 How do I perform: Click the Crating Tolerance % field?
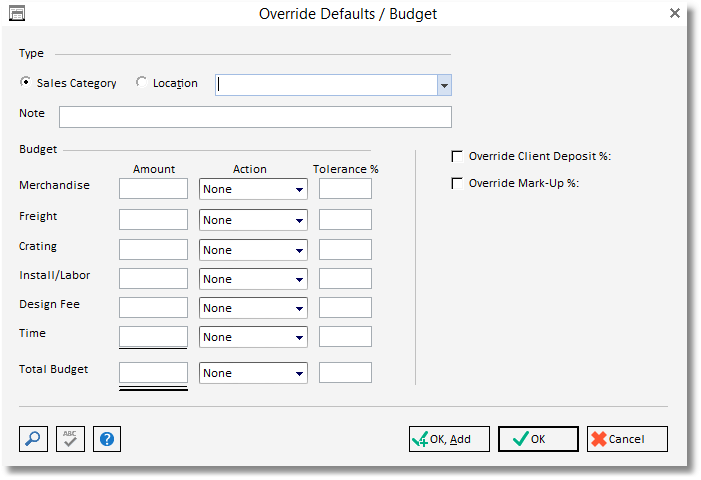345,249
